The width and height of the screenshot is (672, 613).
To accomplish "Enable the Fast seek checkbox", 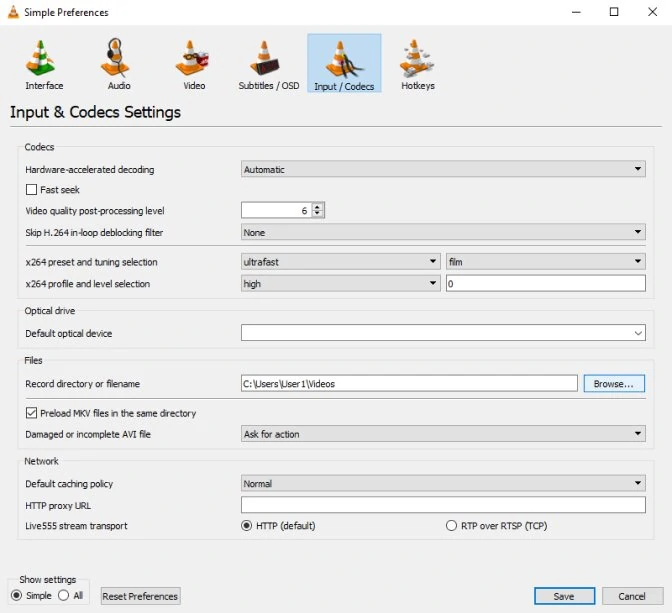I will (x=31, y=189).
